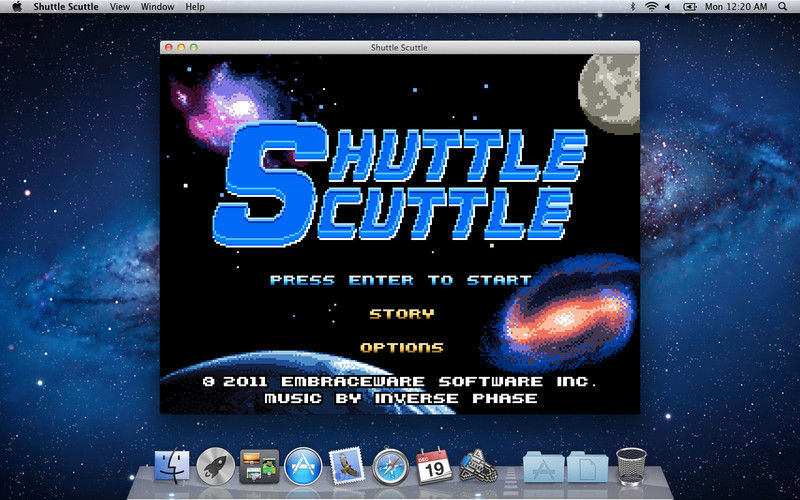The height and width of the screenshot is (500, 800).
Task: Minimize the Shuttle Scuttle window
Action: (181, 47)
